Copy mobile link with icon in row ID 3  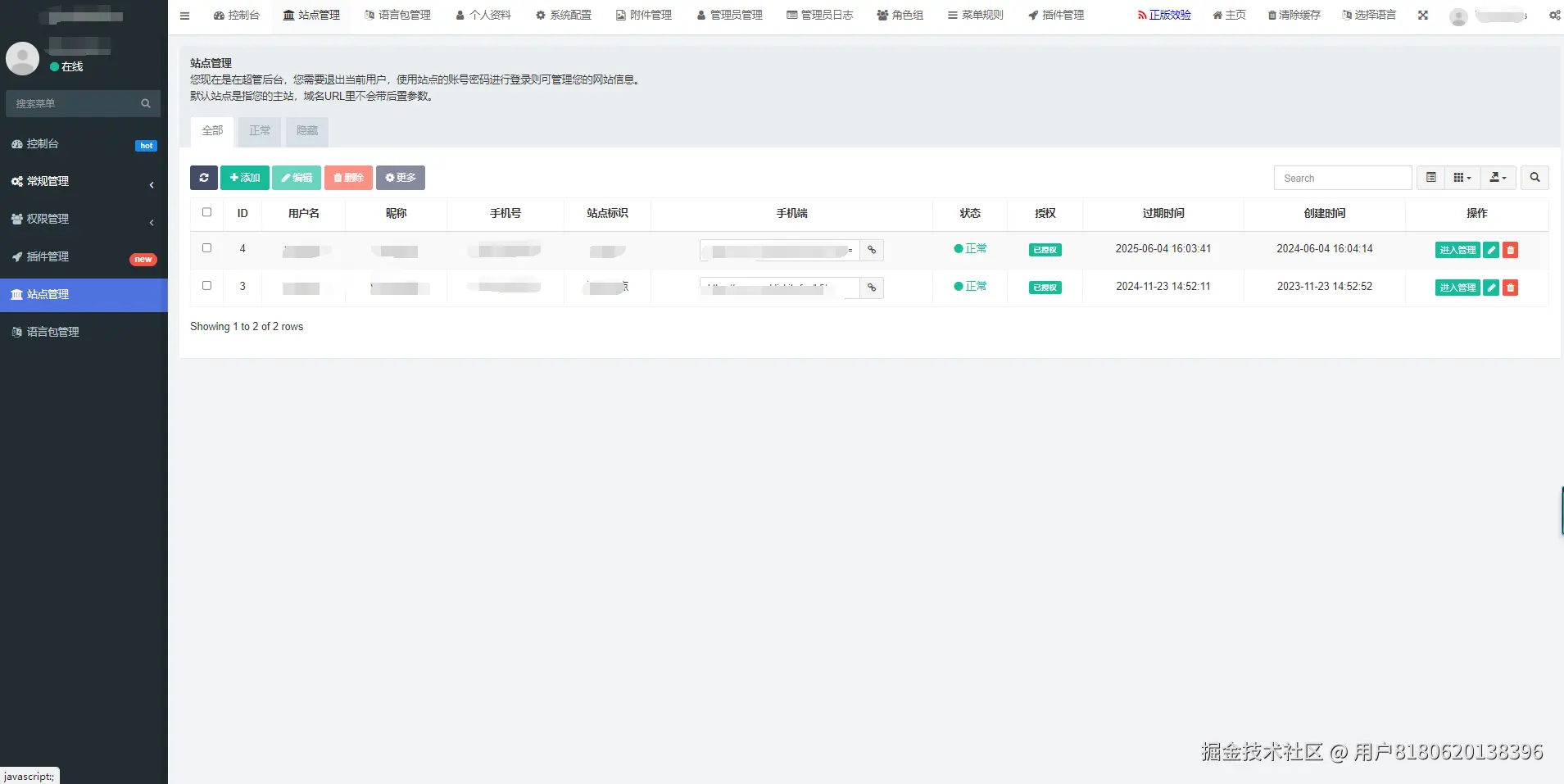pos(872,288)
